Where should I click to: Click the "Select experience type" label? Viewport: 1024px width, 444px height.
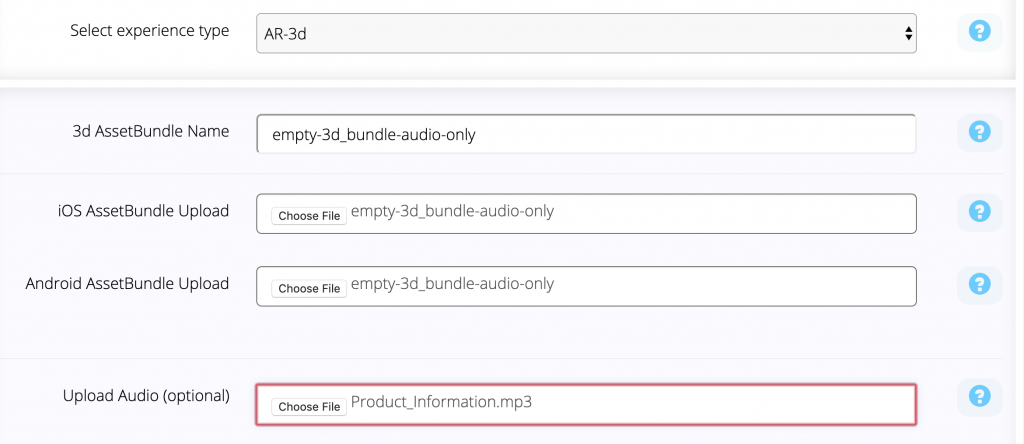point(150,31)
